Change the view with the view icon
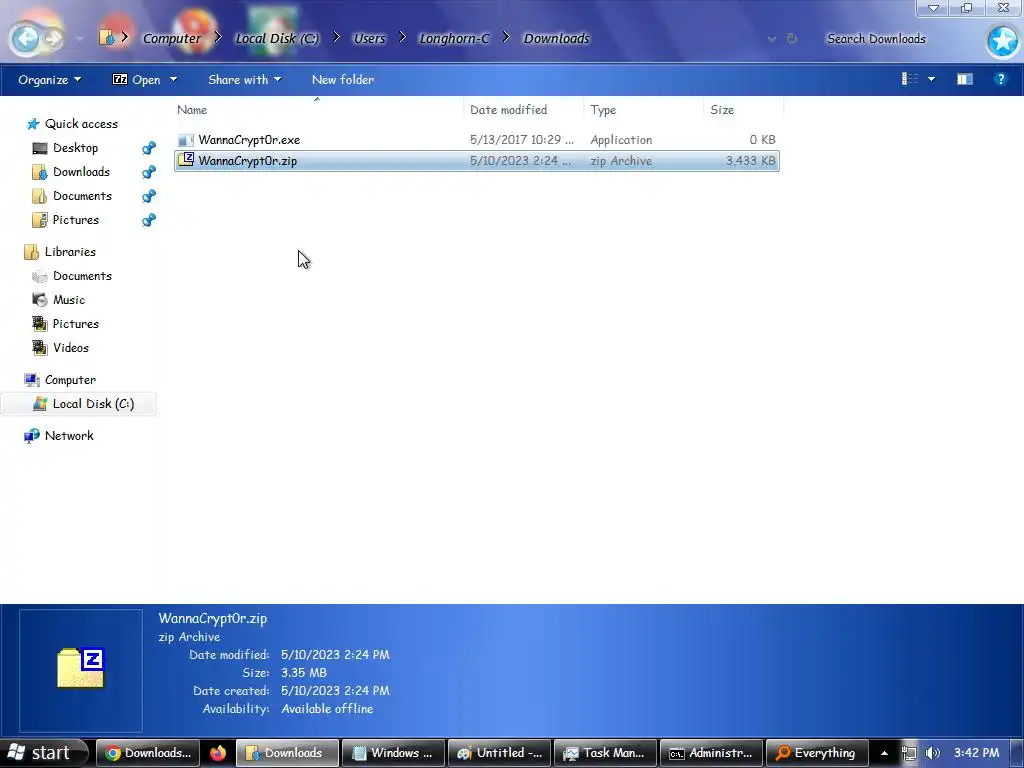 pos(910,79)
